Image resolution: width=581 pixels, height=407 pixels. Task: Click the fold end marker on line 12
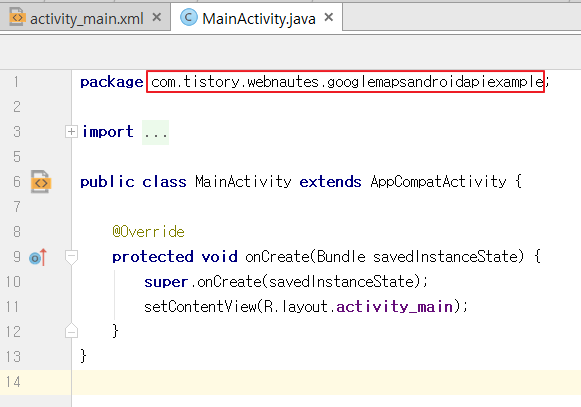pos(71,331)
